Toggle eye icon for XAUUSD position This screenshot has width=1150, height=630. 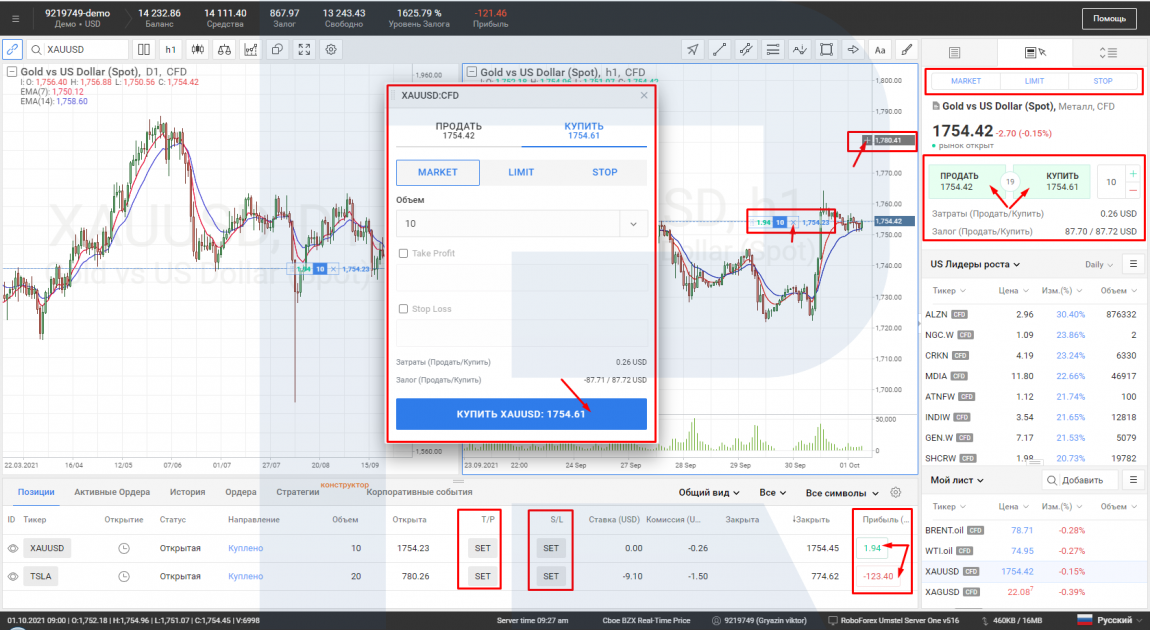click(12, 548)
